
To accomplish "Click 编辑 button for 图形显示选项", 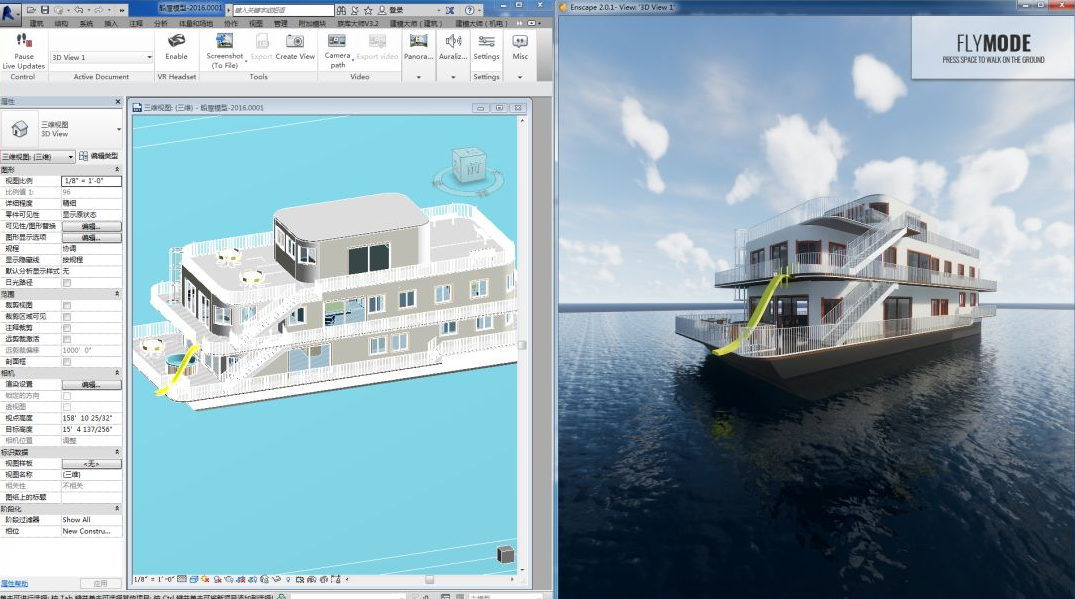I will 92,238.
